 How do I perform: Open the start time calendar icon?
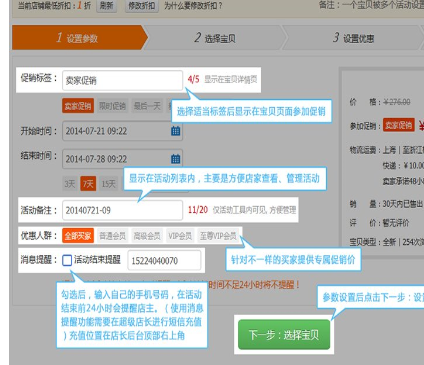[x=176, y=131]
